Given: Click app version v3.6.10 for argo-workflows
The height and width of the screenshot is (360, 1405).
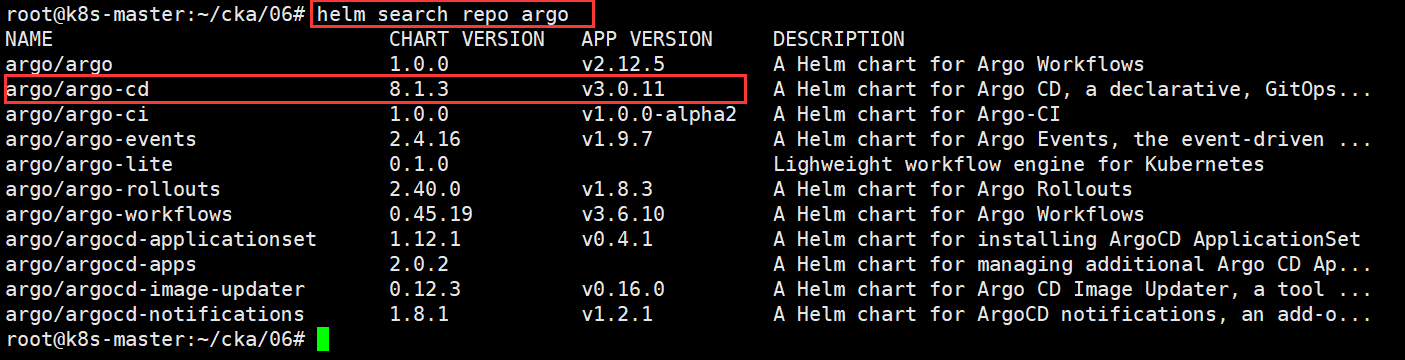Looking at the screenshot, I should click(x=623, y=215).
